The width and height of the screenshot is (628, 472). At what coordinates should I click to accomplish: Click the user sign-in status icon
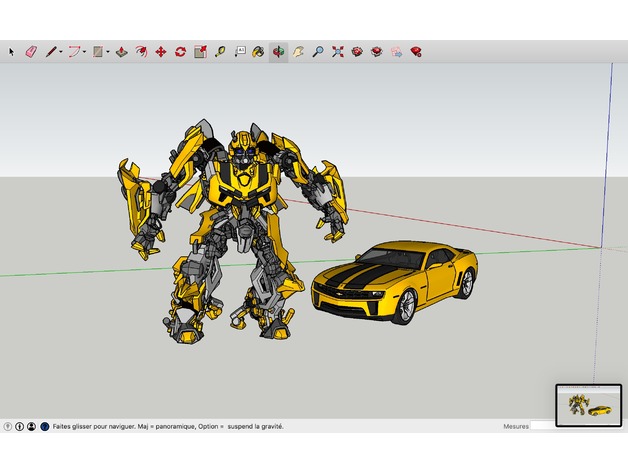tap(31, 427)
